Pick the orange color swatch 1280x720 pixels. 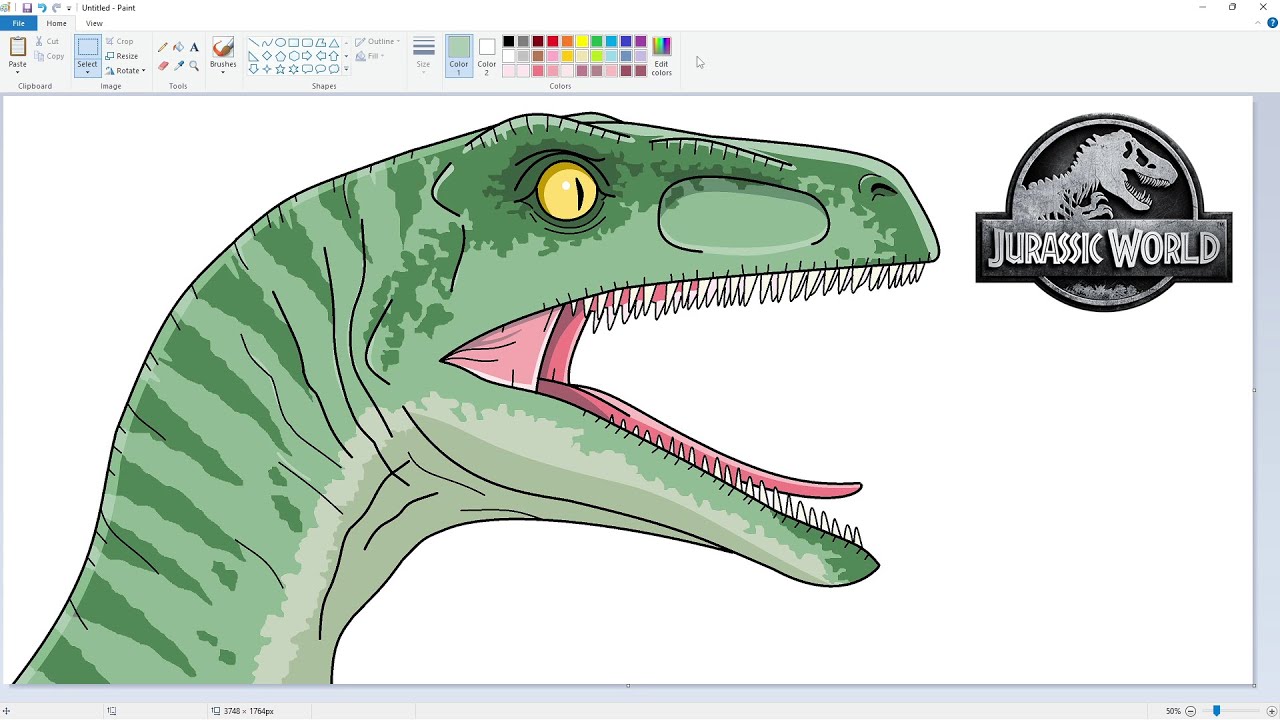pos(567,41)
